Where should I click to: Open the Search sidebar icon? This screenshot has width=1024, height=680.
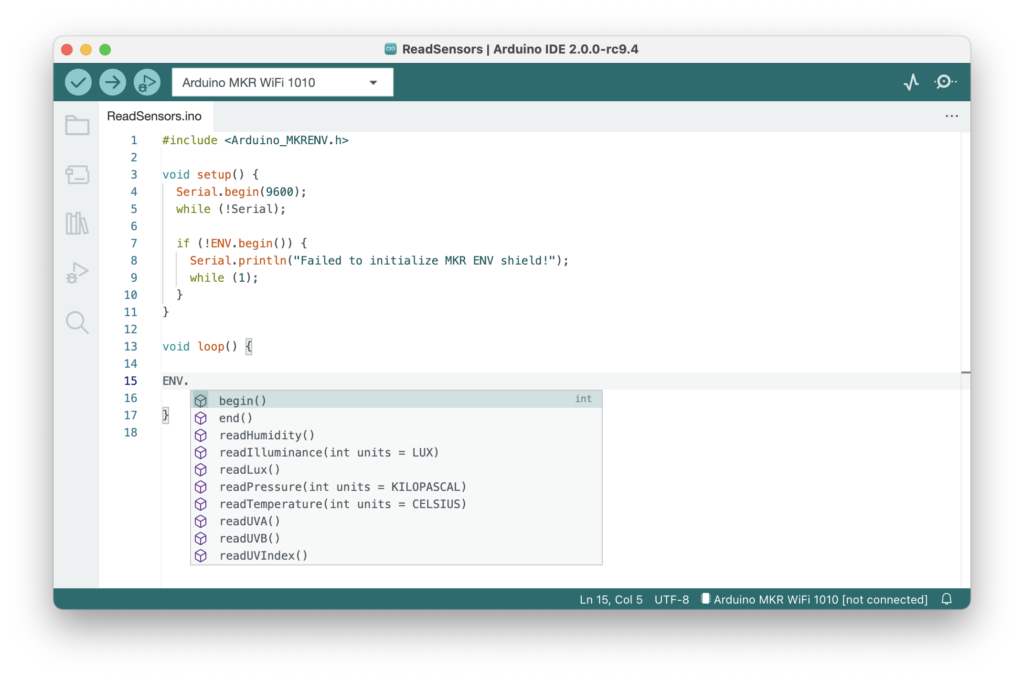pos(77,322)
